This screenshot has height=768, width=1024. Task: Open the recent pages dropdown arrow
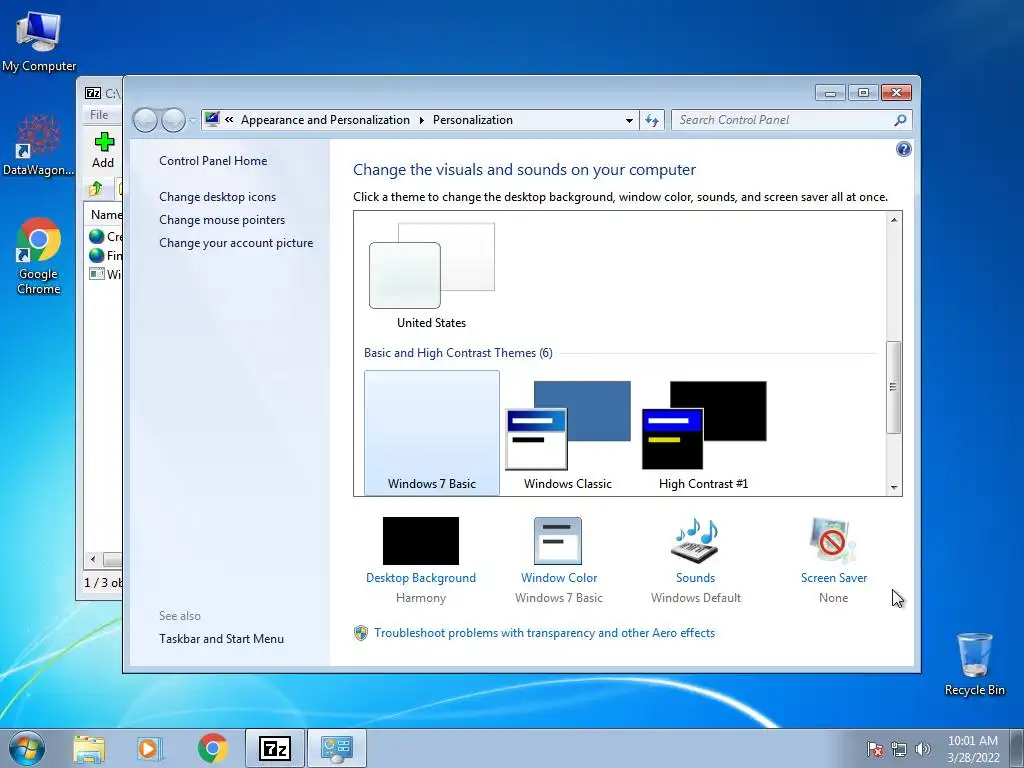(193, 121)
